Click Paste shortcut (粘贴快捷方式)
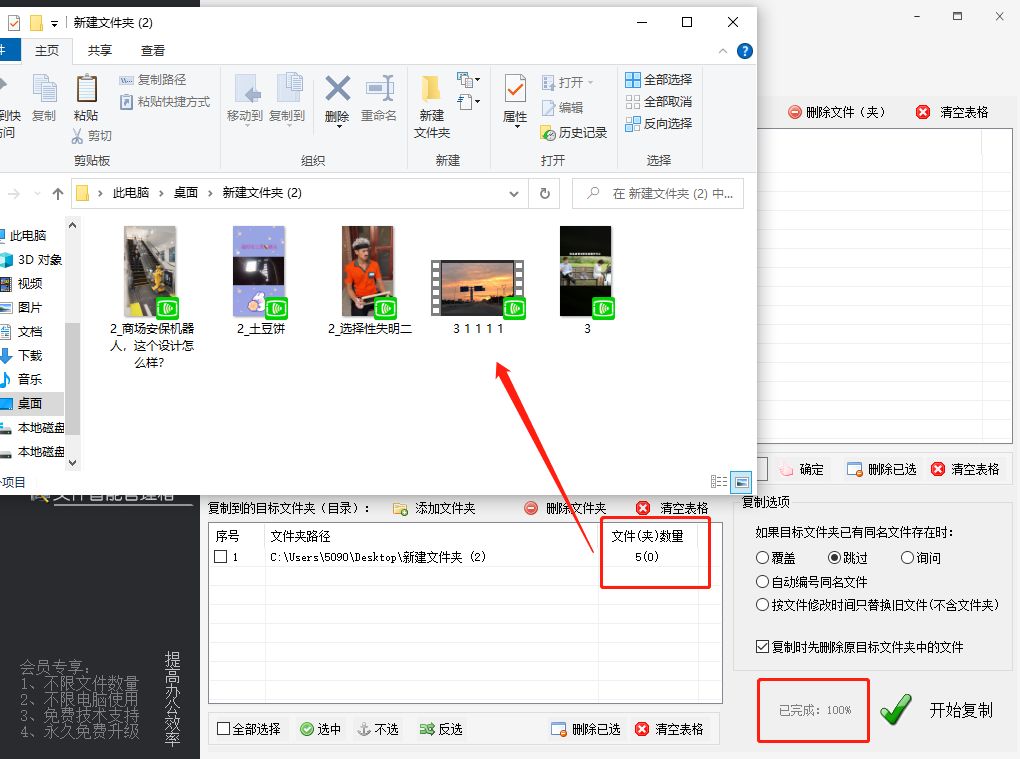 165,101
